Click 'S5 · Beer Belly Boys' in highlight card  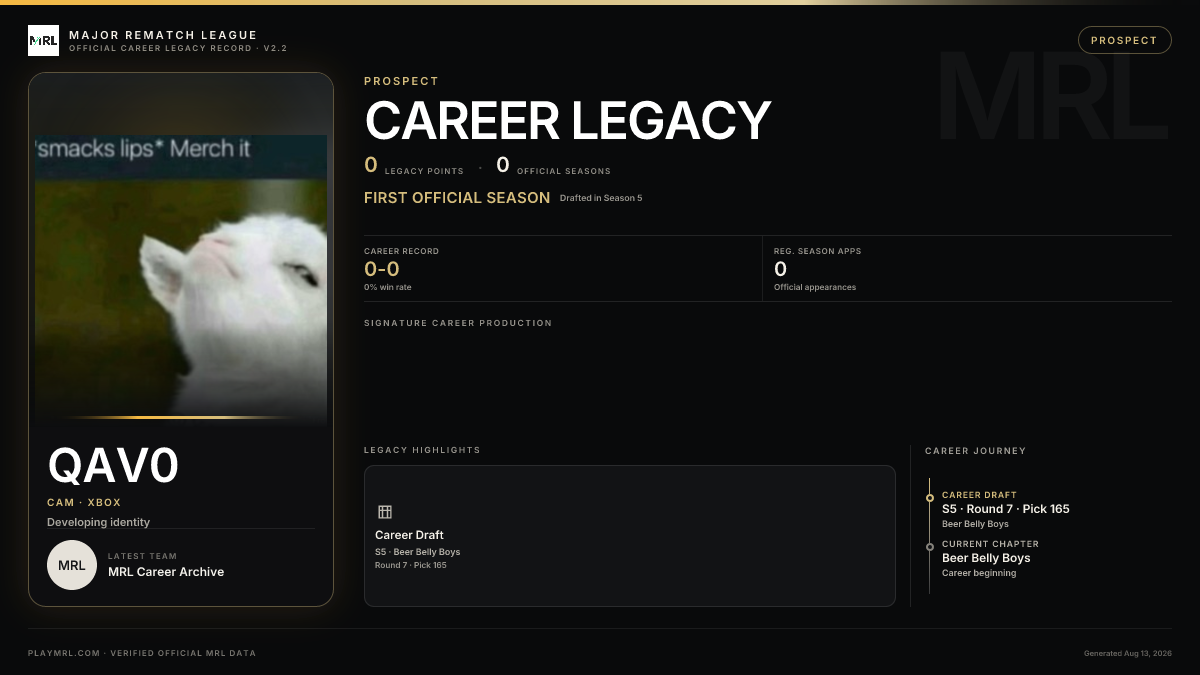(418, 552)
